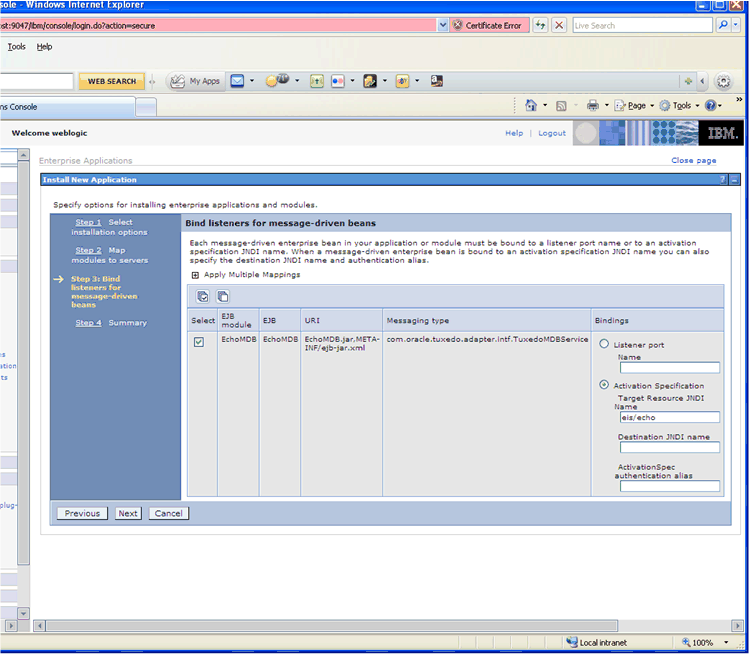Click the navigation pane vertical scrollbar down arrow
Screen dimensions: 749x654
[x=23, y=613]
